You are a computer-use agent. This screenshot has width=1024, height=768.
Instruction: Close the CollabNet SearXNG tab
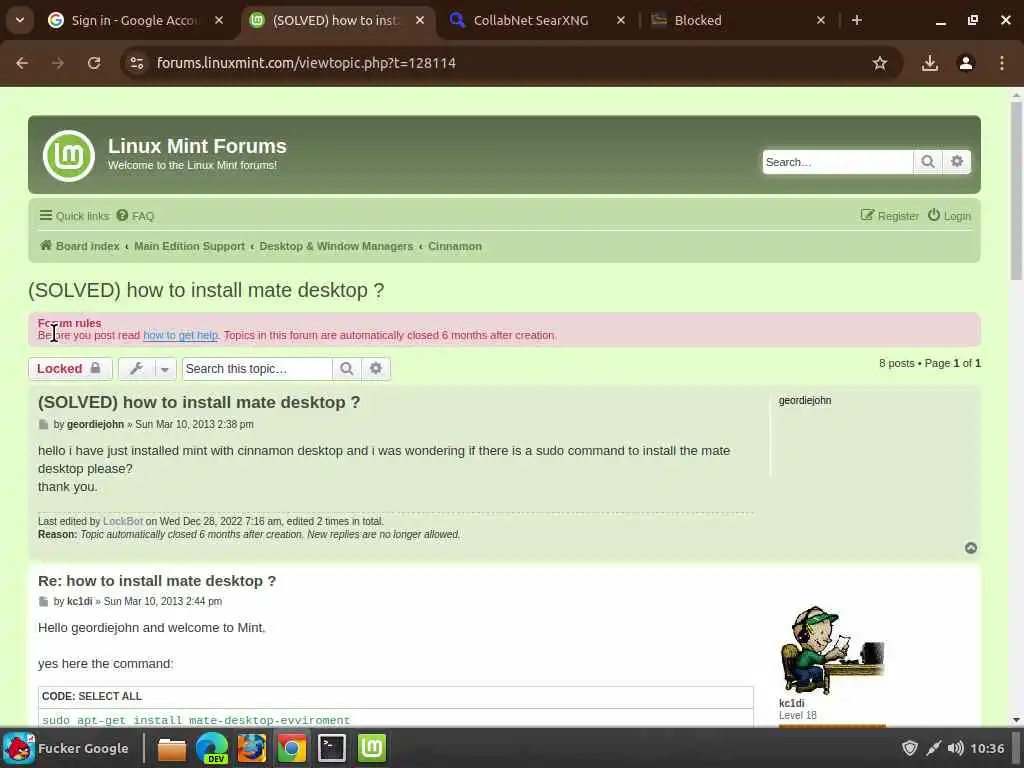point(621,20)
